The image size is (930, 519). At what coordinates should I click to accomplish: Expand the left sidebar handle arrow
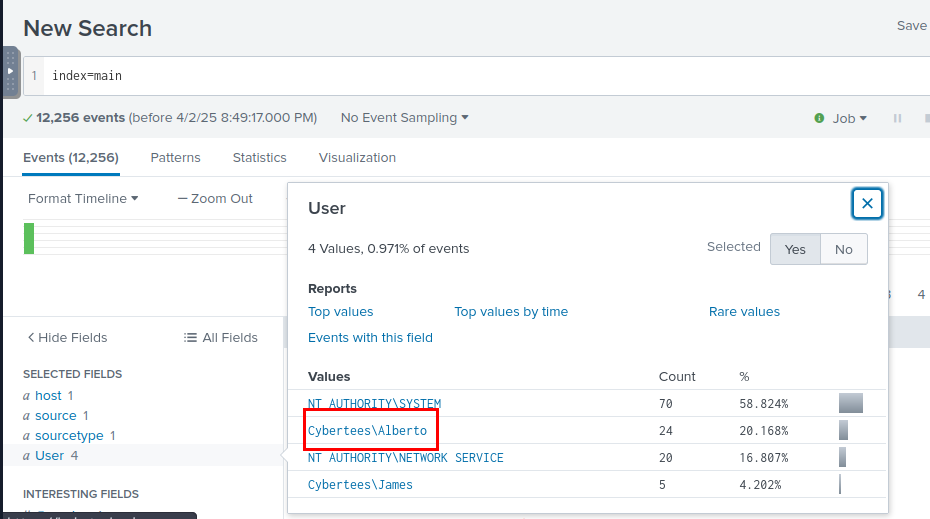pyautogui.click(x=10, y=71)
